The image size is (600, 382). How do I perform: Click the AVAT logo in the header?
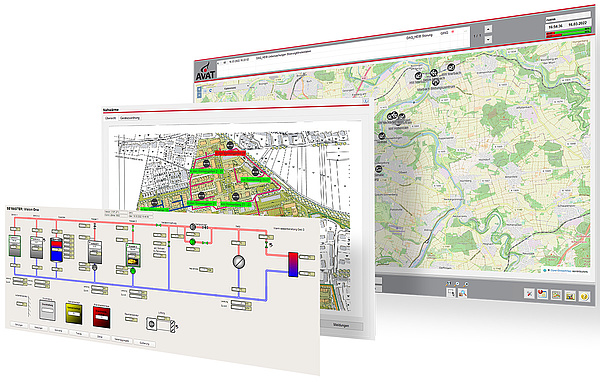[x=205, y=71]
